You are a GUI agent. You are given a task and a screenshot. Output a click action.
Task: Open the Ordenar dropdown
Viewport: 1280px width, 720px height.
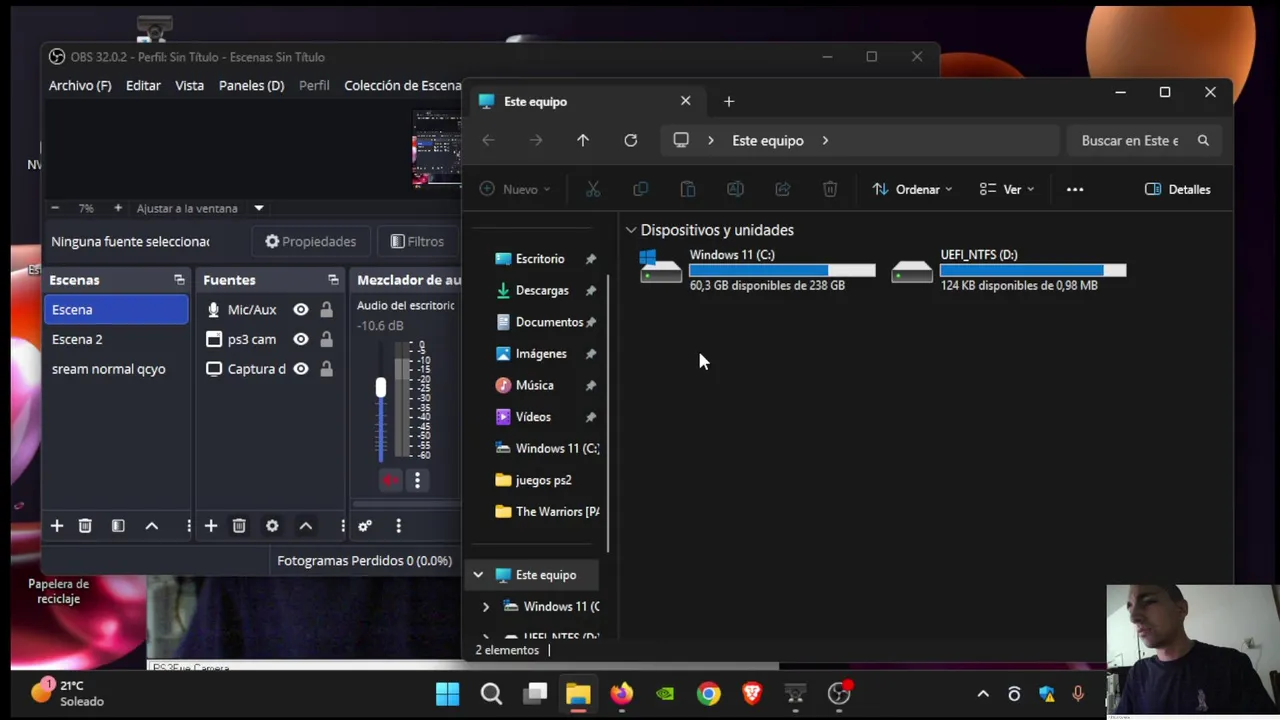(x=912, y=189)
